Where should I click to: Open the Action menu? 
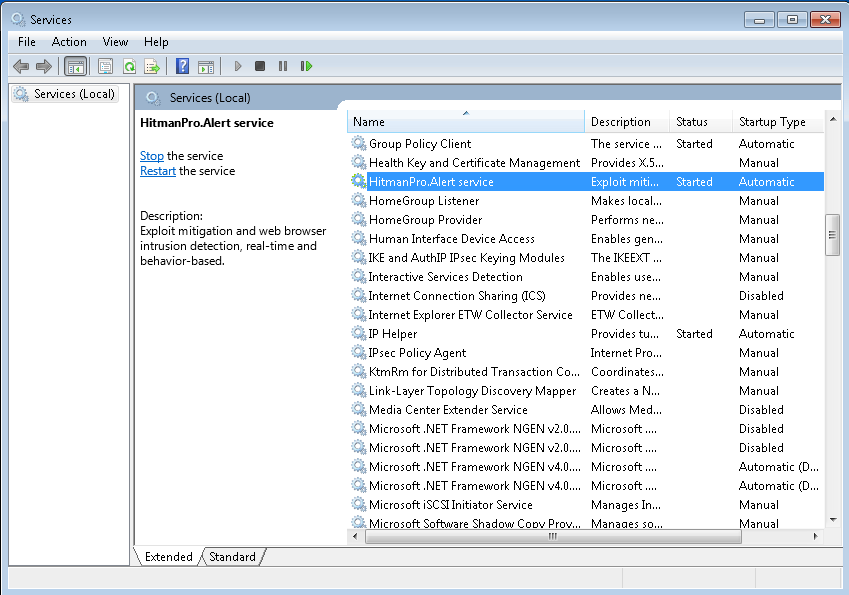coord(69,42)
